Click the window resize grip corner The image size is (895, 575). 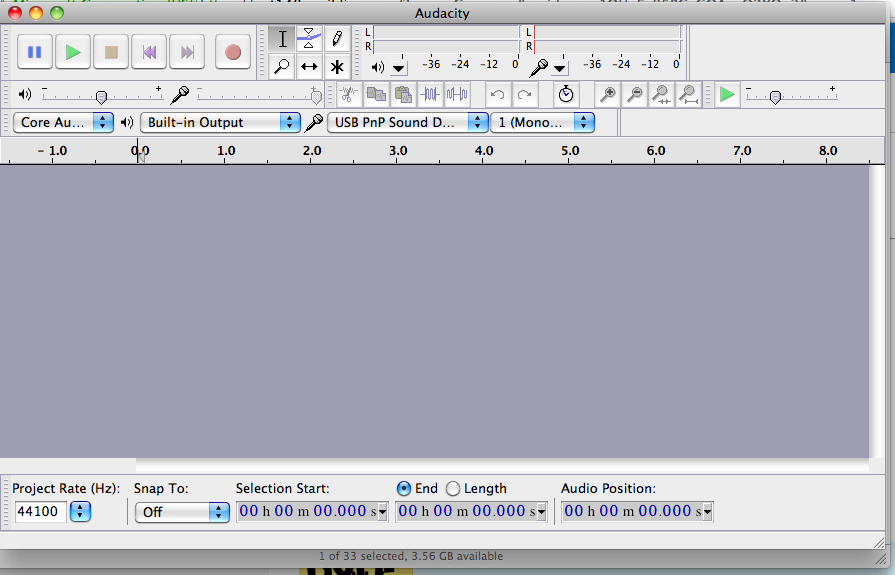point(880,543)
